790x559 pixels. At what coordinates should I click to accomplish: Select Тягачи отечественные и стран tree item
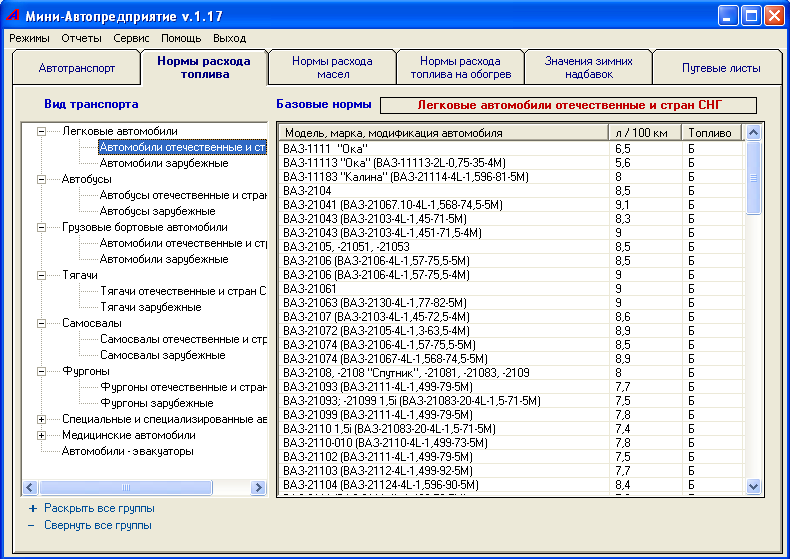(183, 291)
